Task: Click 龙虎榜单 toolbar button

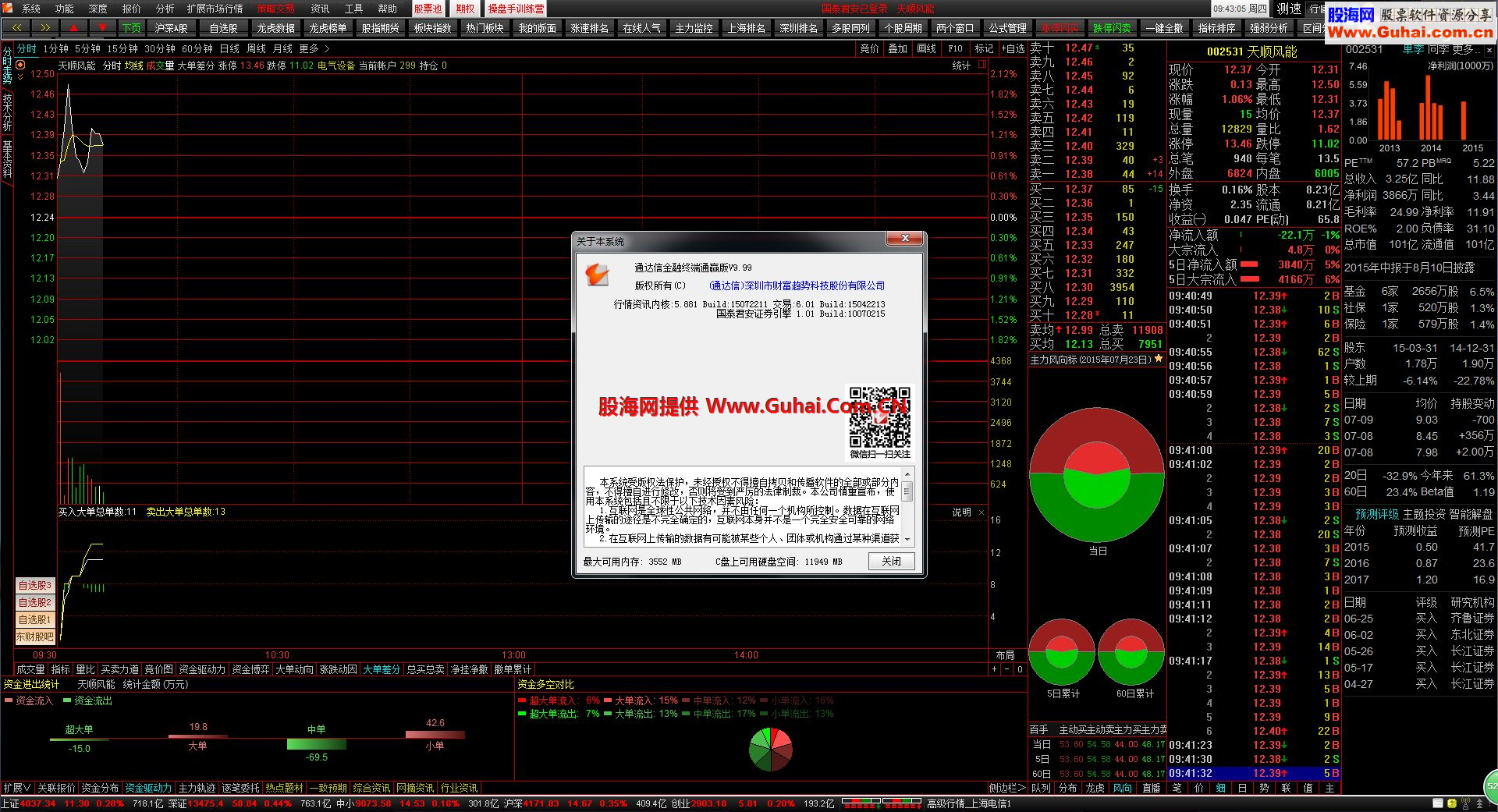Action: (328, 27)
